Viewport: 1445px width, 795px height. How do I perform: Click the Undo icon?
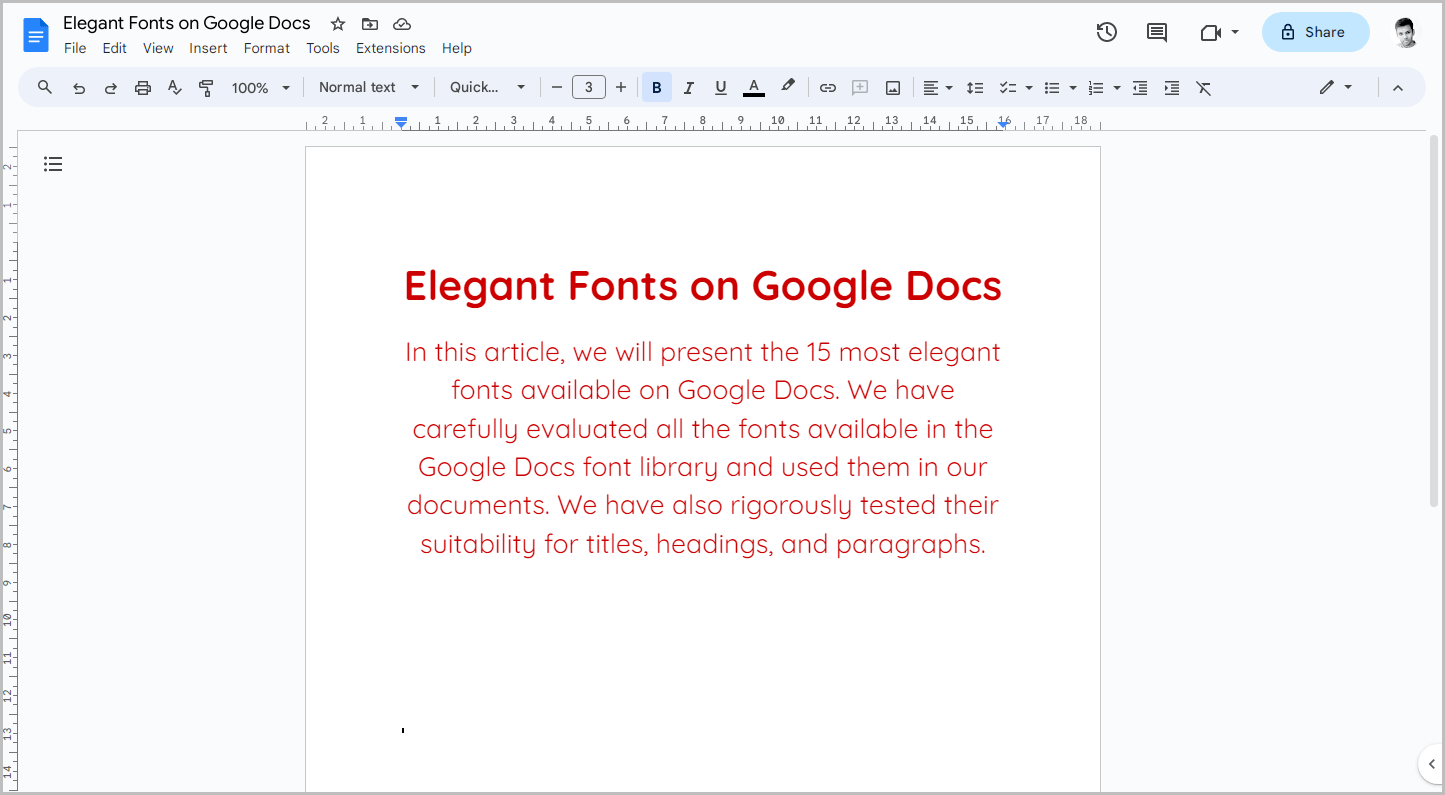coord(78,87)
